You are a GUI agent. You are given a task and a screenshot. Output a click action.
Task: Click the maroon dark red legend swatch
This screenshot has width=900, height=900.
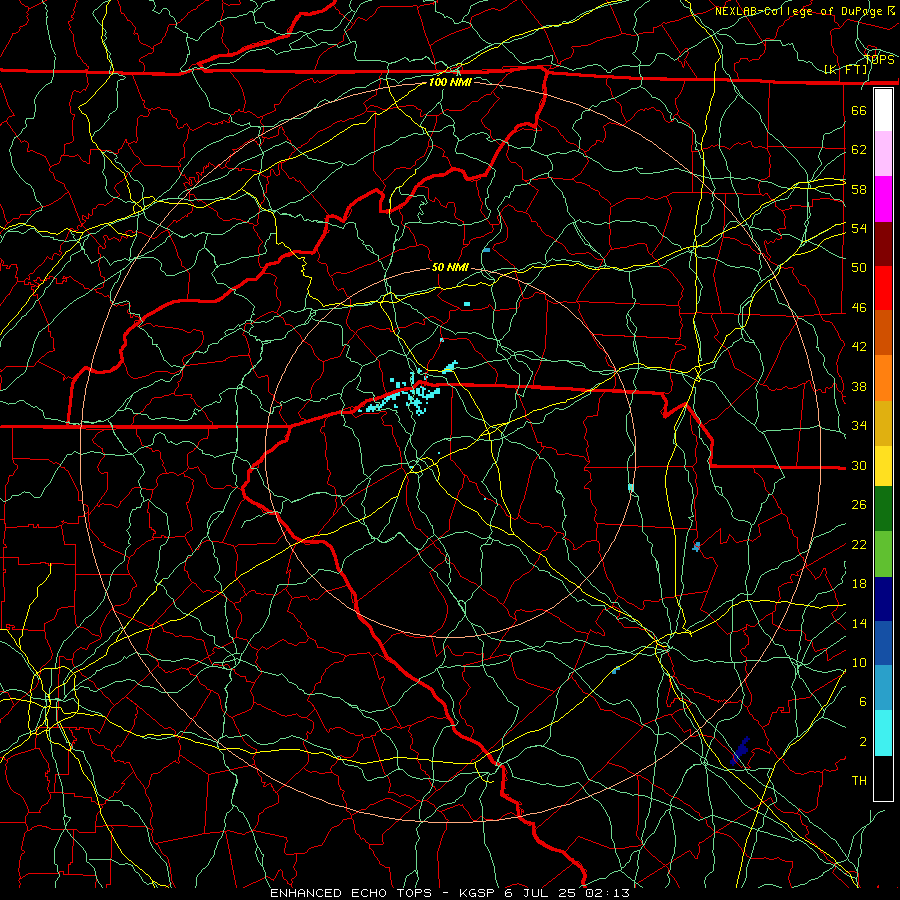pyautogui.click(x=883, y=243)
